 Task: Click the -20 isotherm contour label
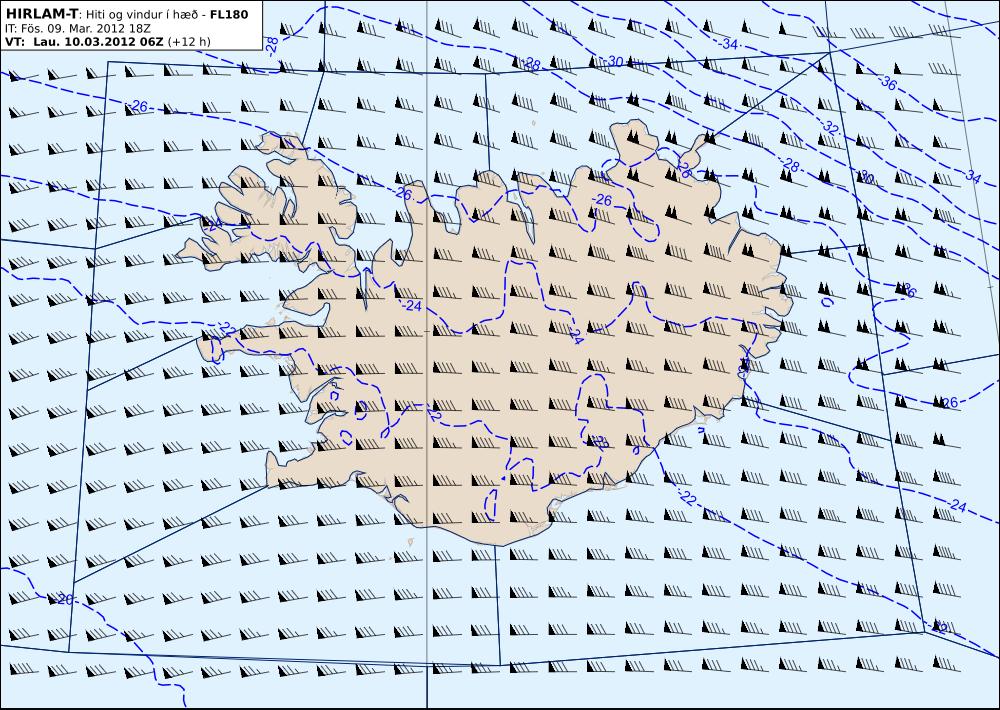coord(64,600)
